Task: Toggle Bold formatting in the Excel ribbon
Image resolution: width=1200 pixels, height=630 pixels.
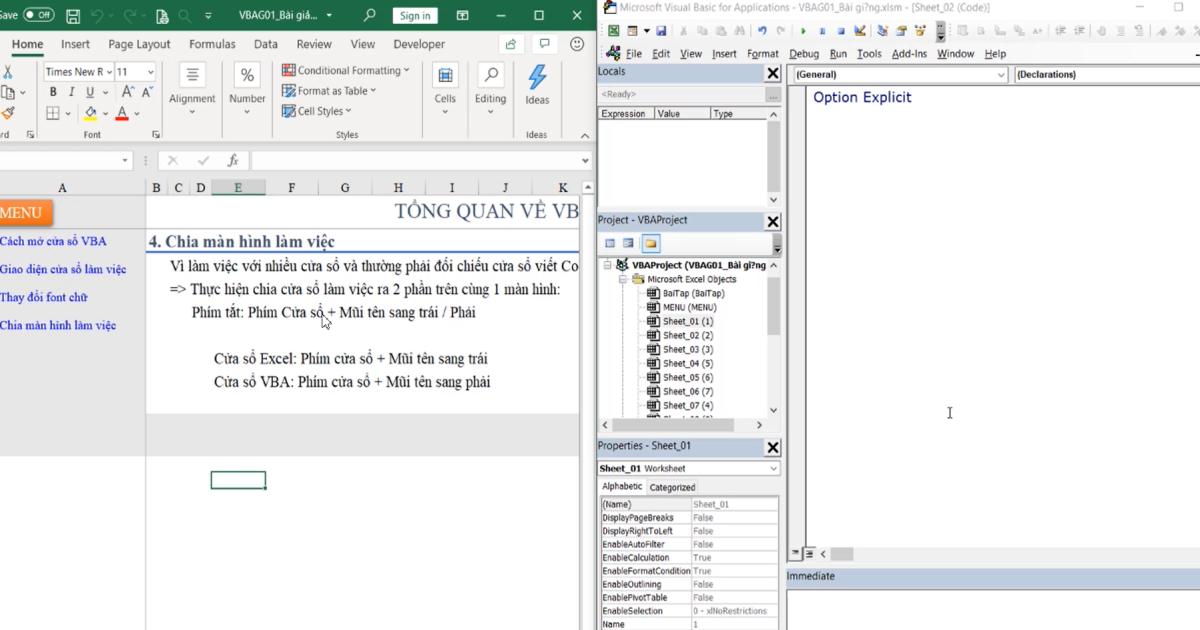Action: [52, 91]
